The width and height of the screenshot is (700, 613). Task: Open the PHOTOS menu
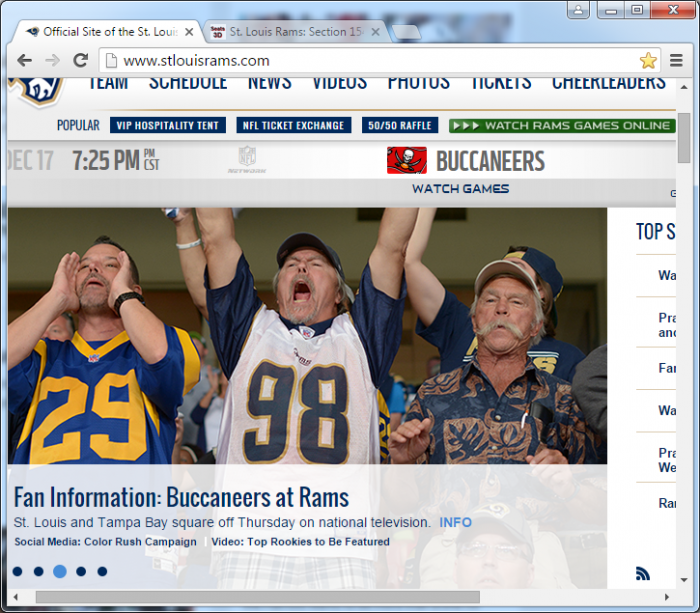[x=418, y=83]
